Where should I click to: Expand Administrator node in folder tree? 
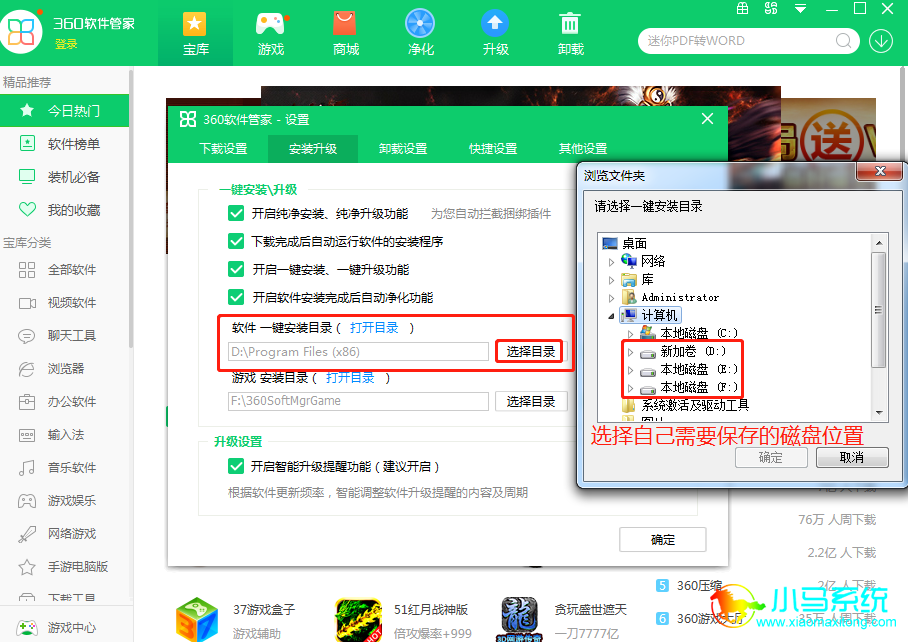[612, 298]
